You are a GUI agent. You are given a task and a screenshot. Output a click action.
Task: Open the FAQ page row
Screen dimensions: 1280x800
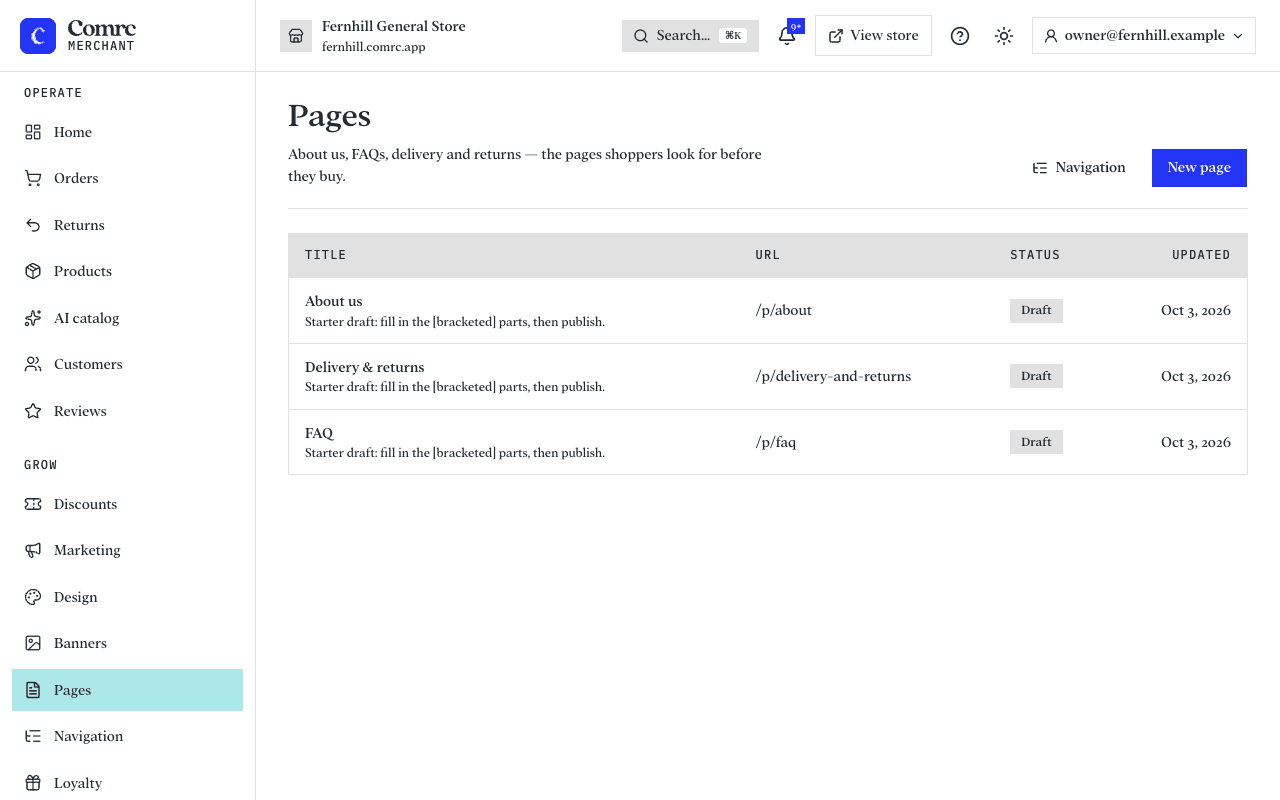coord(767,442)
